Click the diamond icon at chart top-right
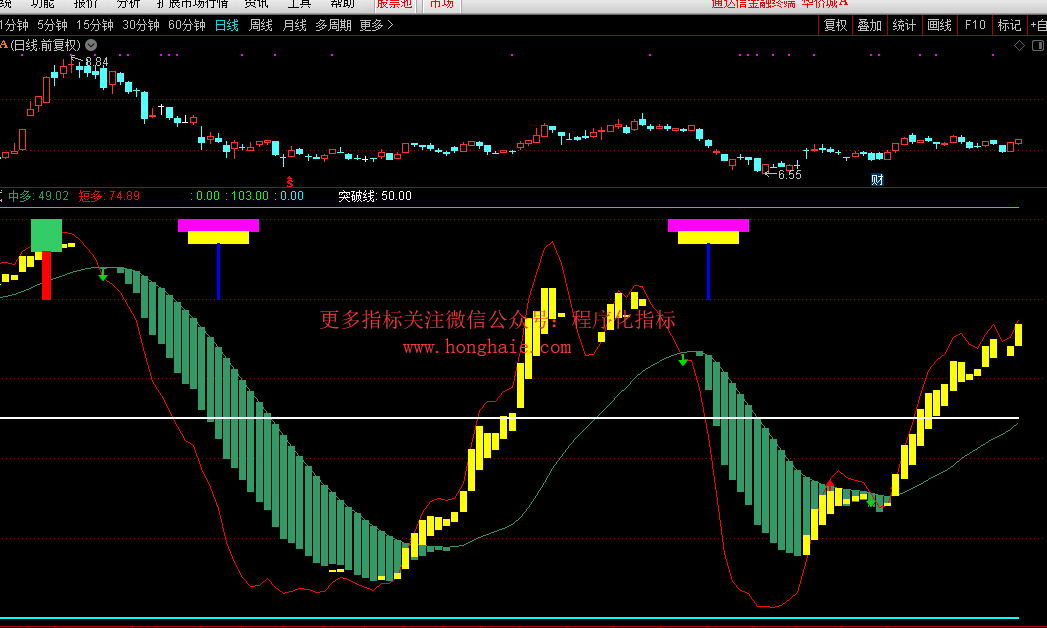Image resolution: width=1047 pixels, height=628 pixels. [1019, 45]
